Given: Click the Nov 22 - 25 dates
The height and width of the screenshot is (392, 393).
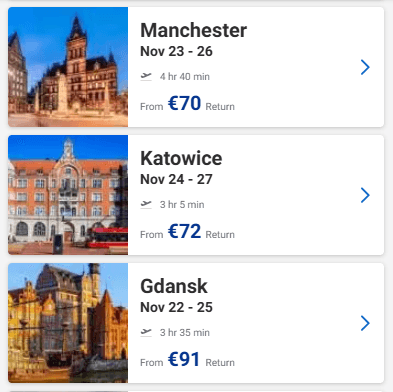Looking at the screenshot, I should click(x=176, y=307).
